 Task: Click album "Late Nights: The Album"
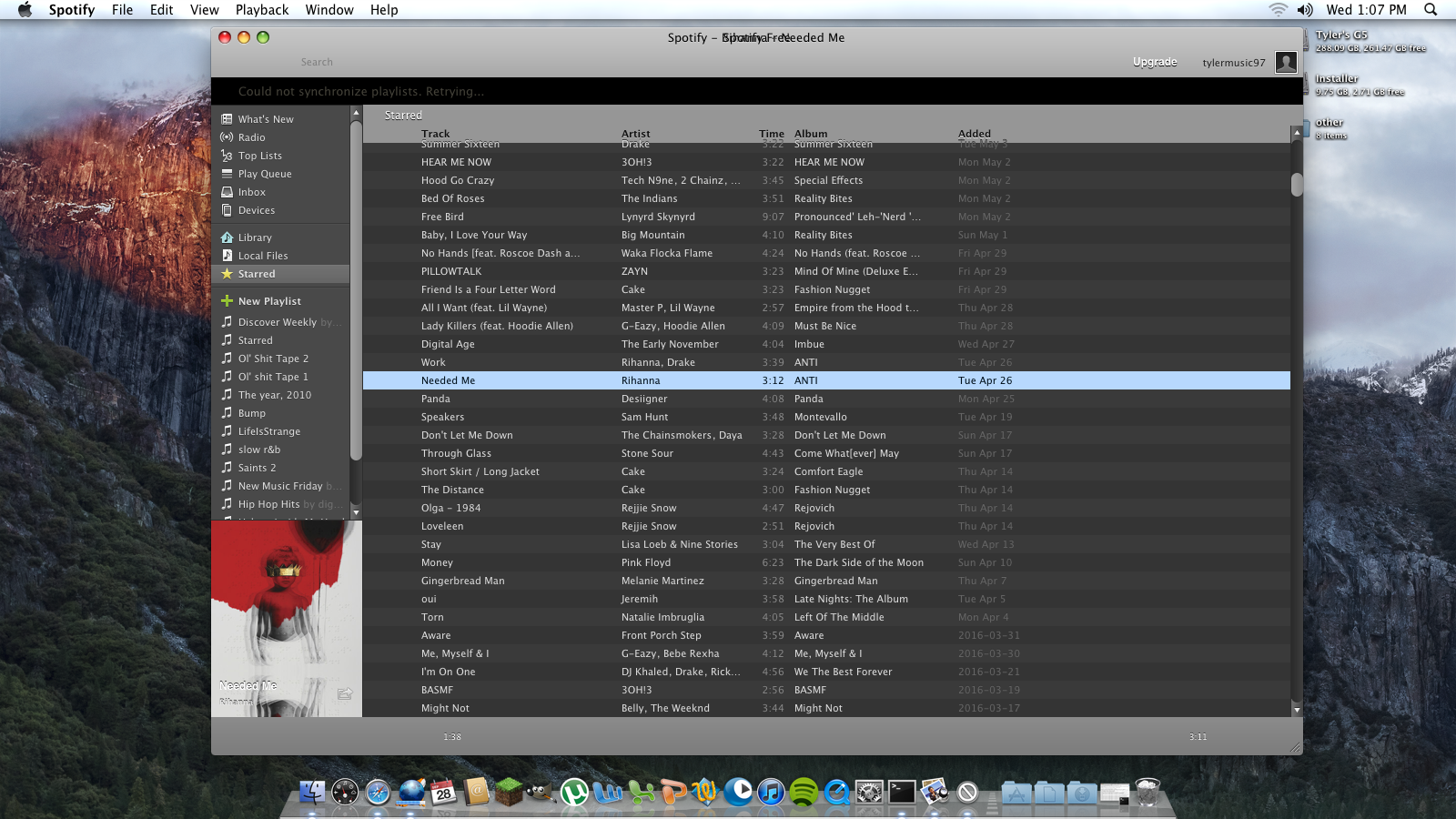(851, 599)
